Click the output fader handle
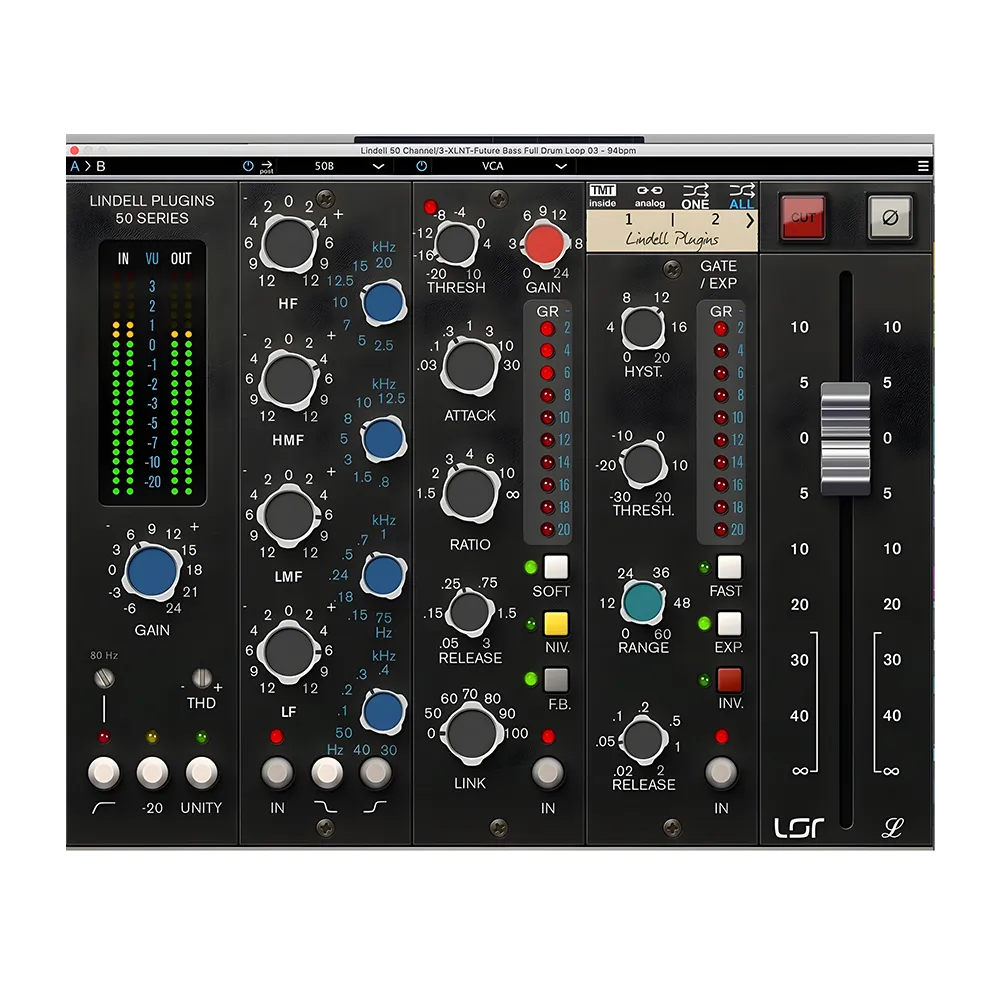 tap(846, 438)
